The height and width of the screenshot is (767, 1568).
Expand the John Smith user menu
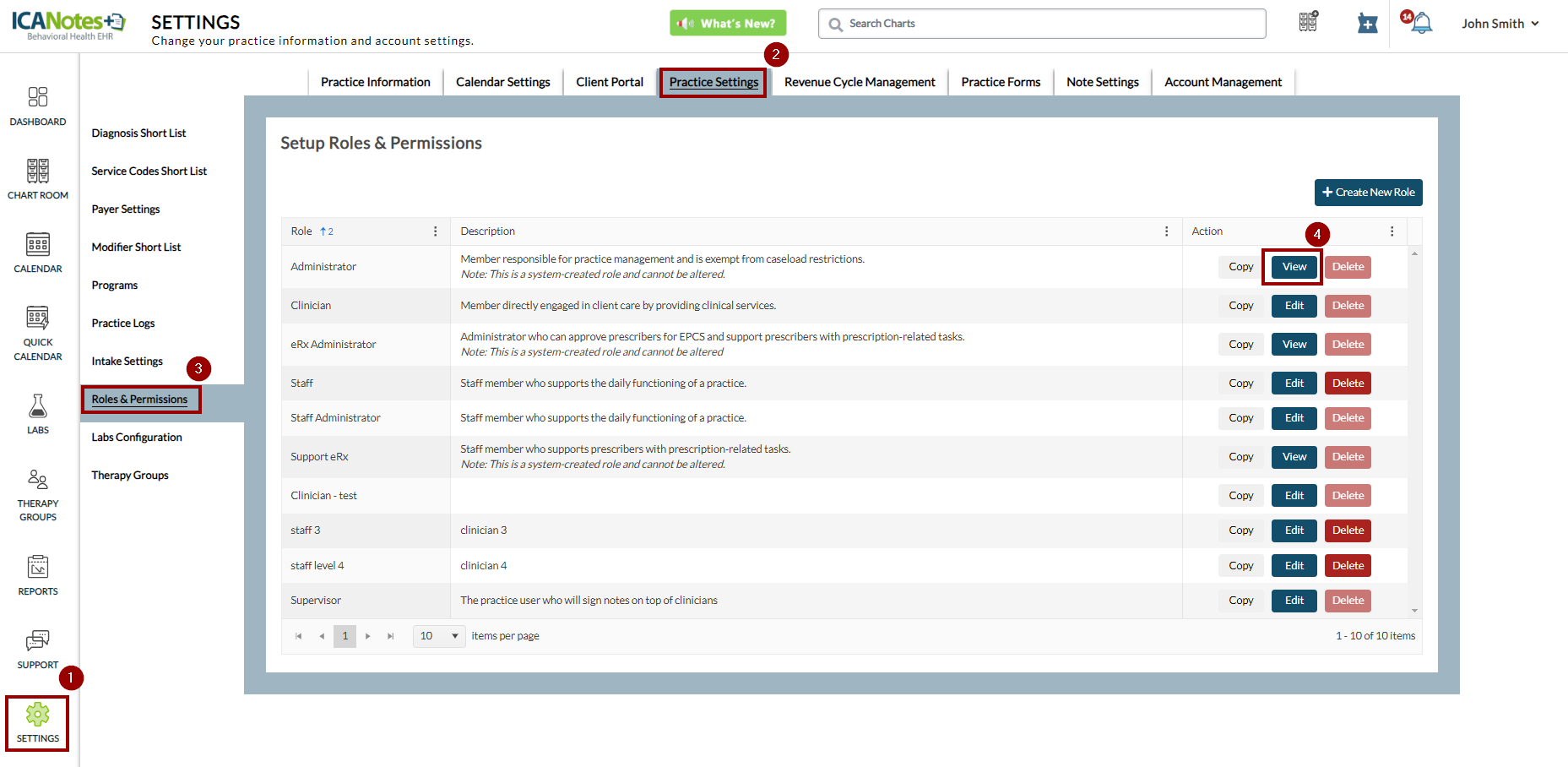(1500, 24)
